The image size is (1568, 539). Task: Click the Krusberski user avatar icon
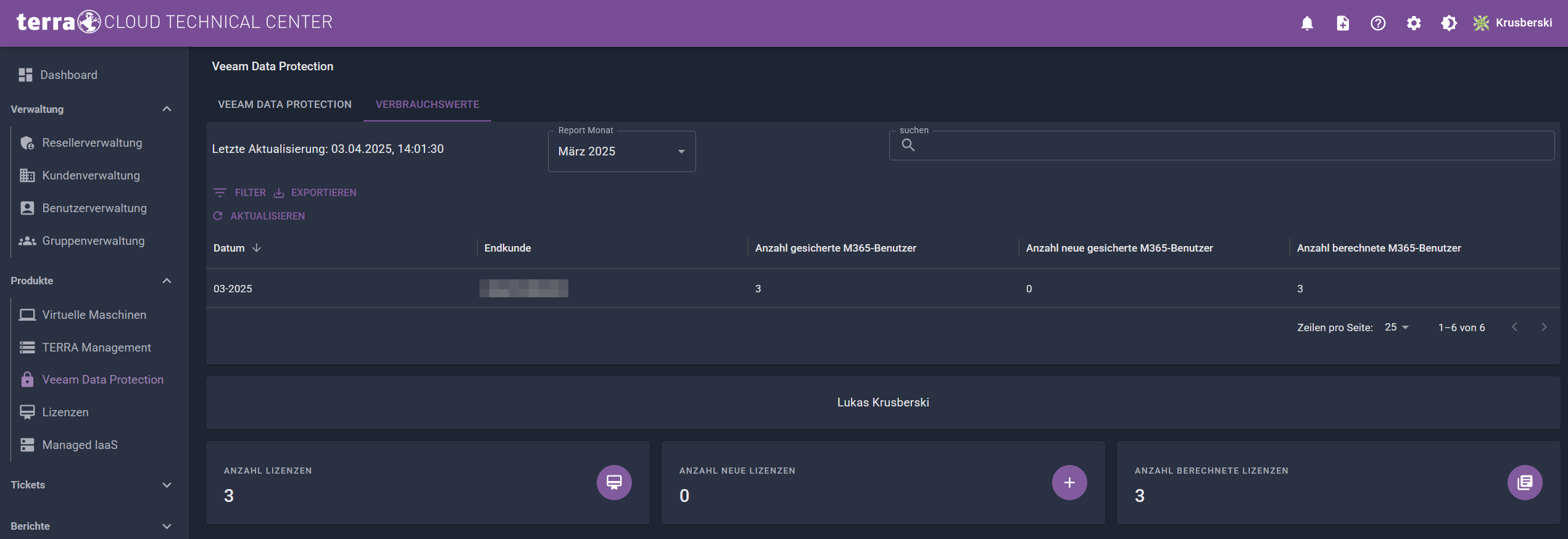[1481, 23]
